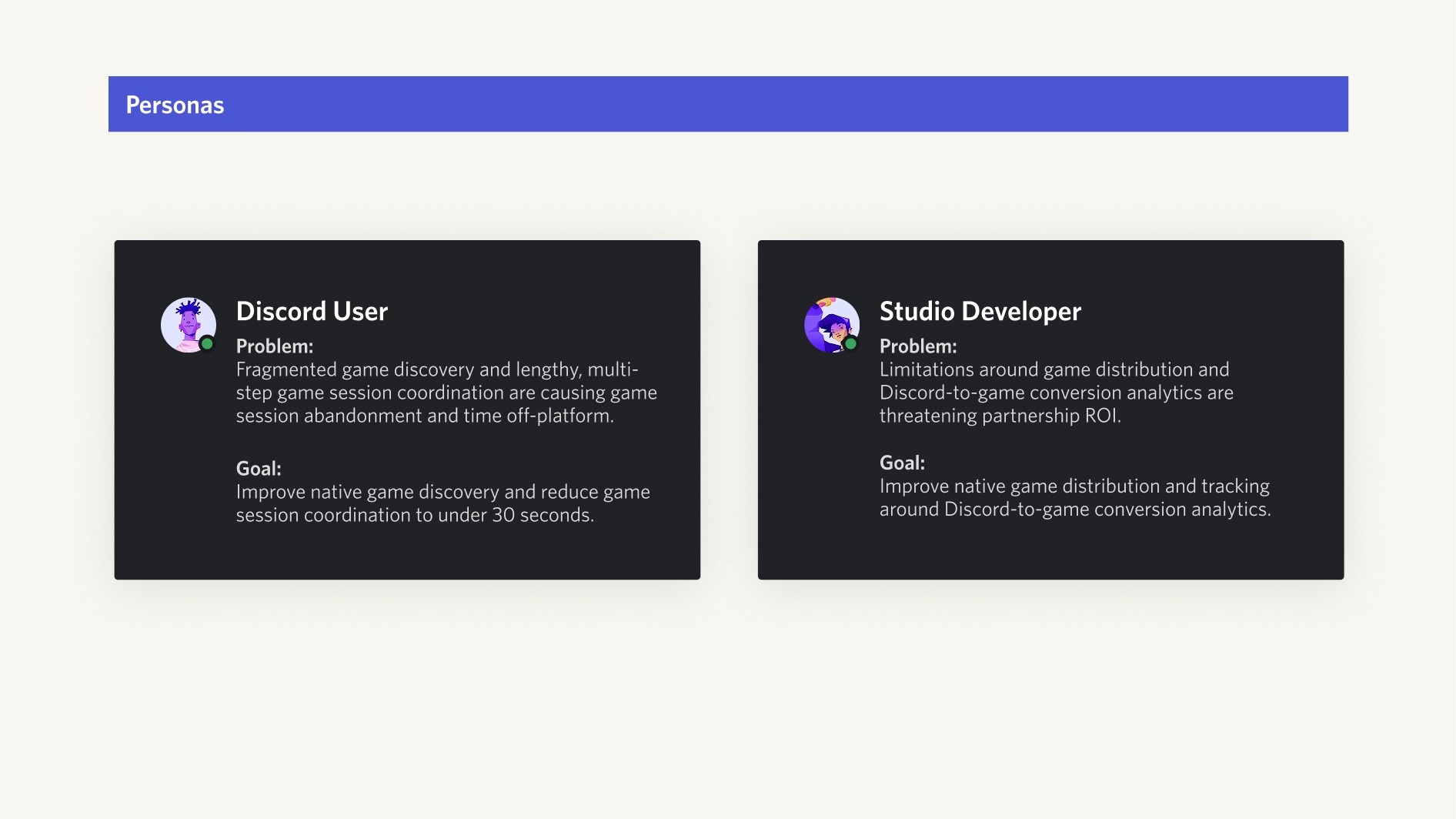
Task: Click text 'Fragmented game discovery and lengthy, multi-'
Action: (437, 369)
